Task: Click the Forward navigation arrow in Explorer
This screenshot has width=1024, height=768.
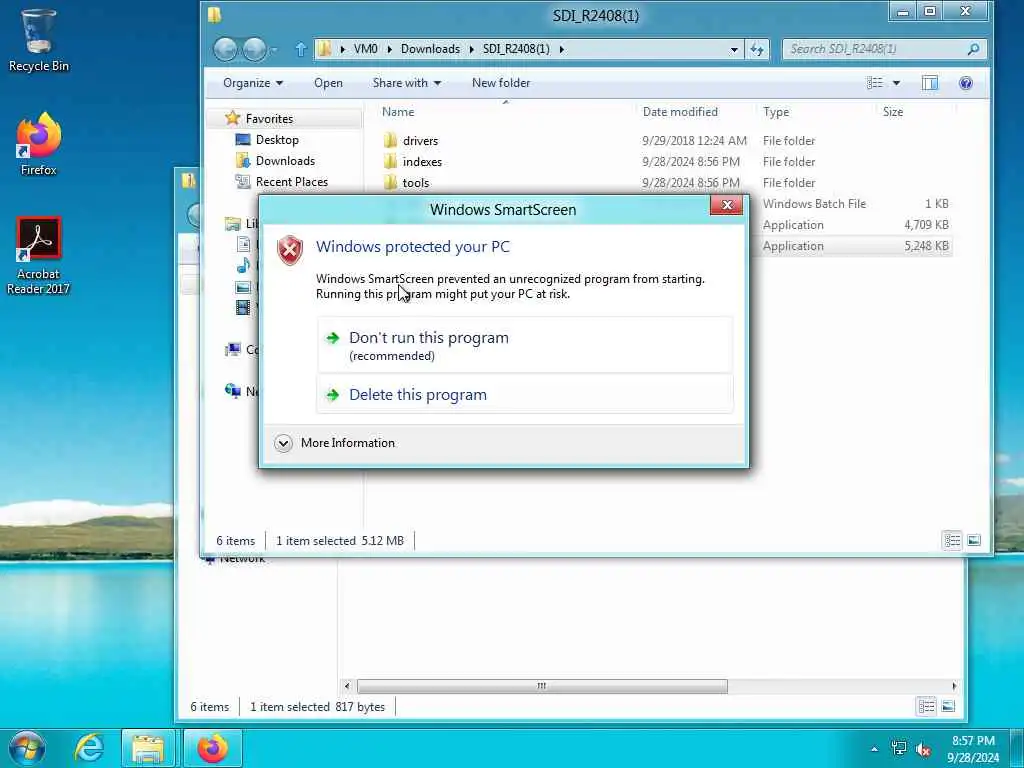Action: pos(255,49)
